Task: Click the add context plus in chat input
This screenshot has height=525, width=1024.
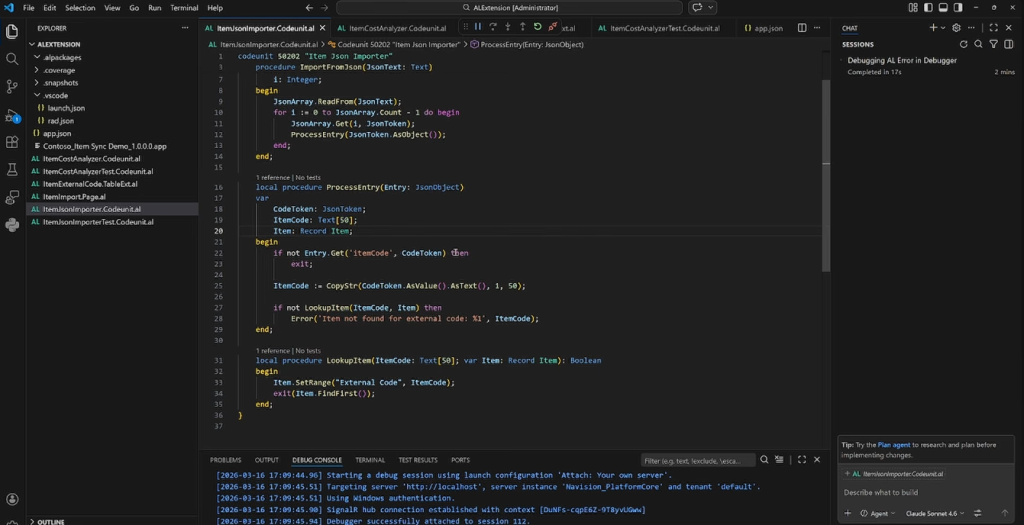Action: pyautogui.click(x=848, y=513)
